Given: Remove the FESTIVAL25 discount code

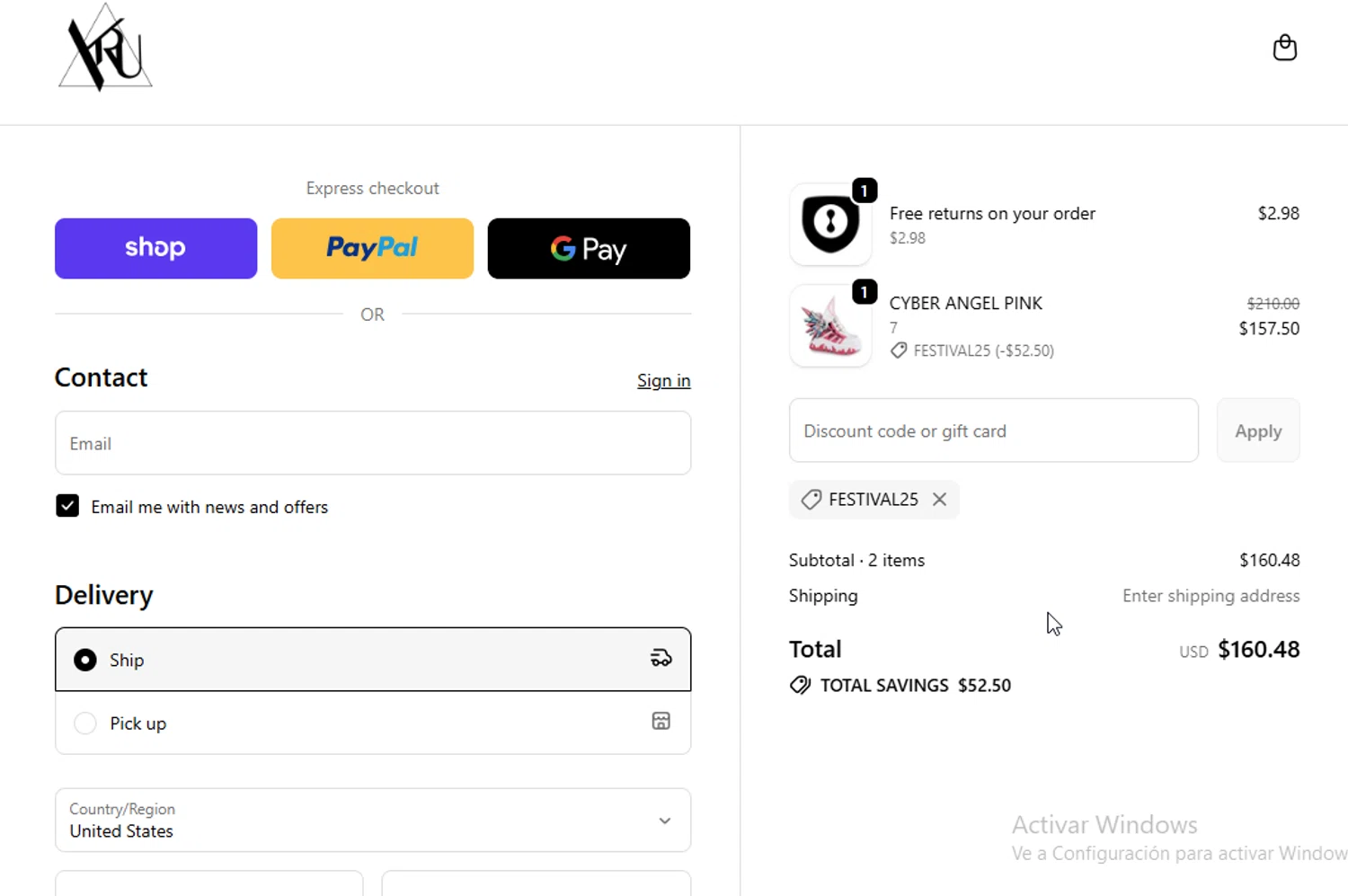Looking at the screenshot, I should [x=939, y=500].
